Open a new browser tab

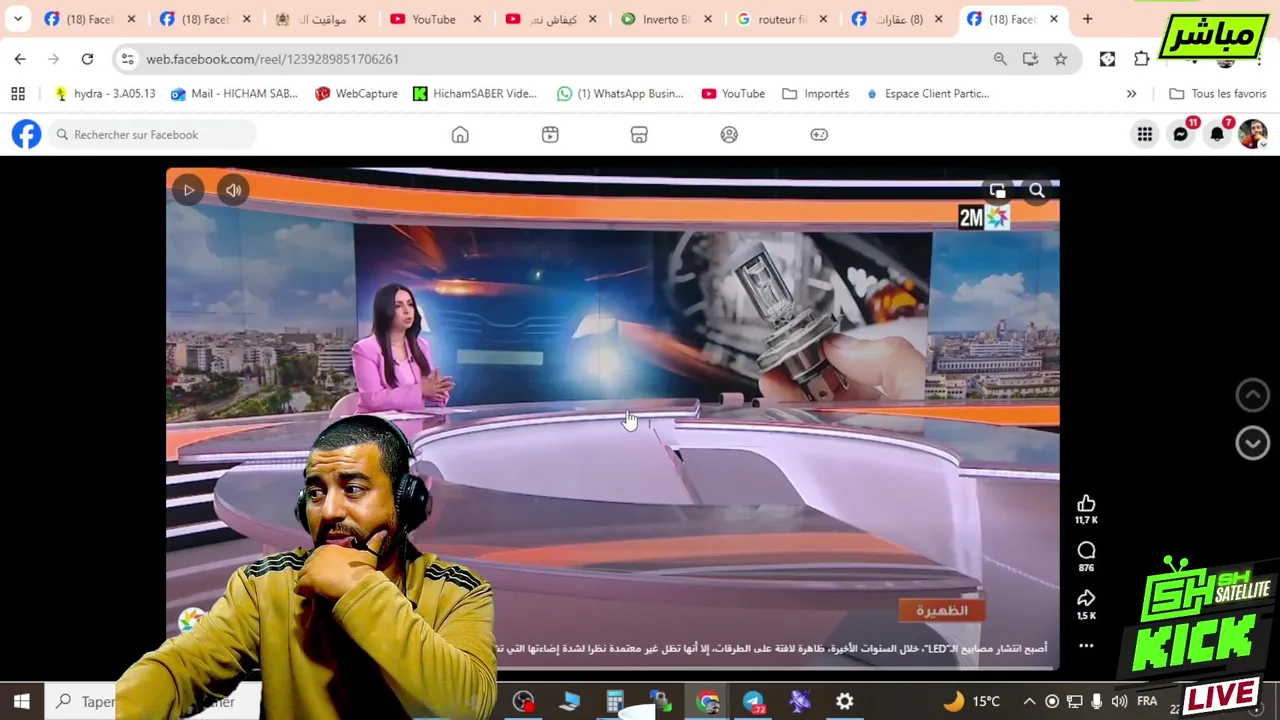pyautogui.click(x=1087, y=19)
